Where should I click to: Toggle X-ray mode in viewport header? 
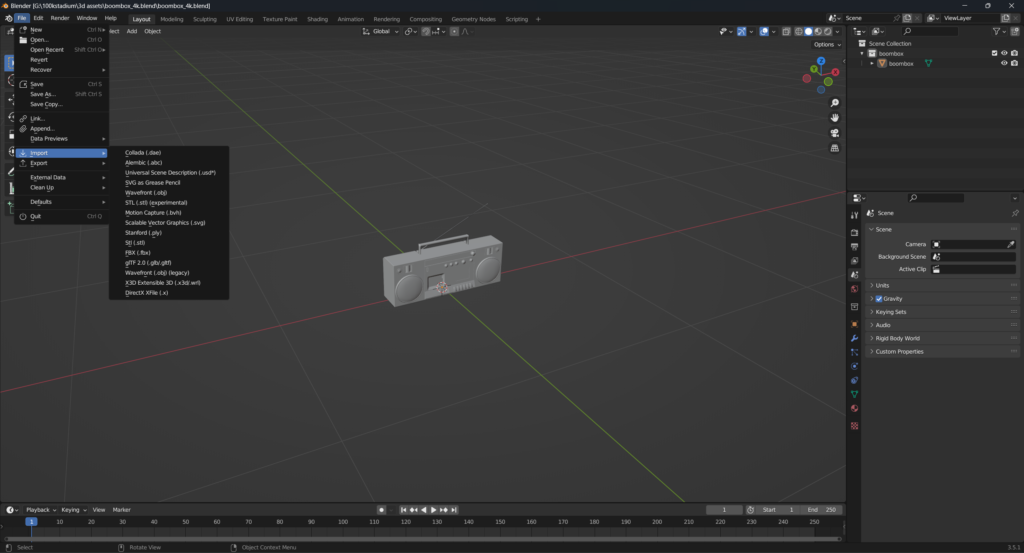tap(786, 31)
